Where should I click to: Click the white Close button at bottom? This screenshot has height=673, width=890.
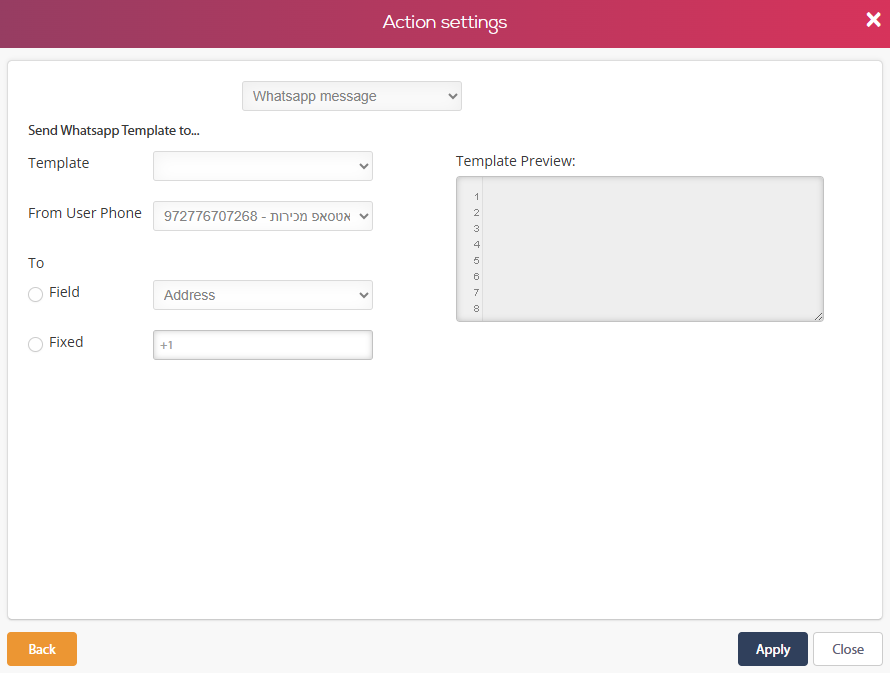[x=847, y=649]
